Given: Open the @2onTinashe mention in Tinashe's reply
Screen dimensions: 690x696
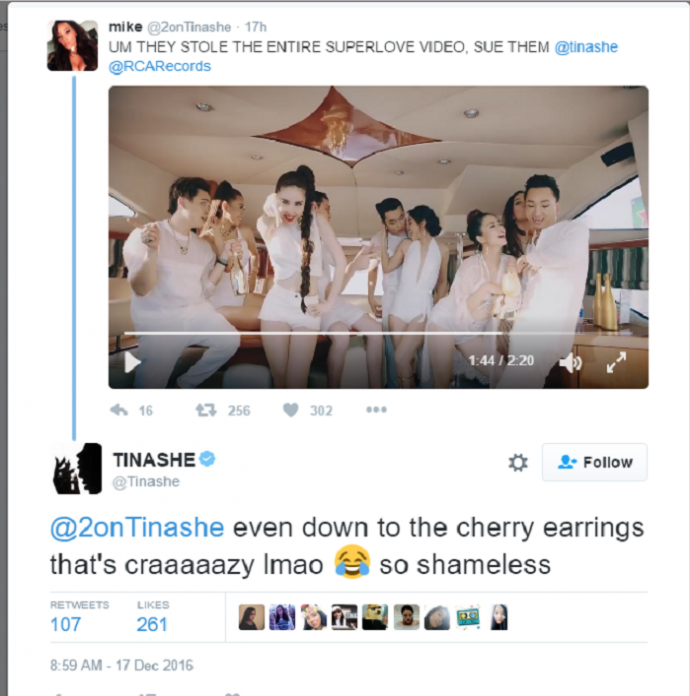Looking at the screenshot, I should pos(137,528).
